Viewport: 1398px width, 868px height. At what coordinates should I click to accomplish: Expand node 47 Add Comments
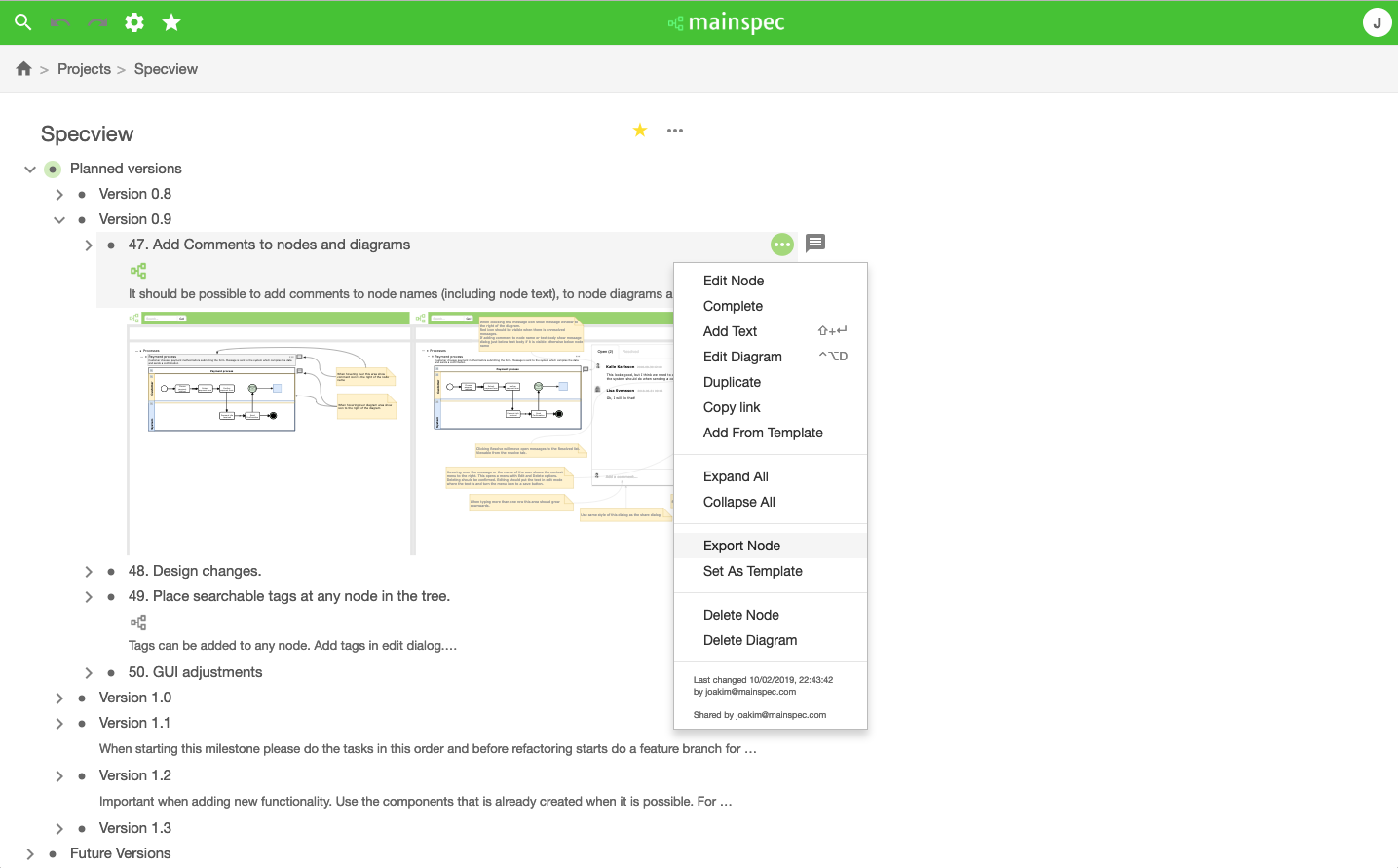pyautogui.click(x=89, y=245)
